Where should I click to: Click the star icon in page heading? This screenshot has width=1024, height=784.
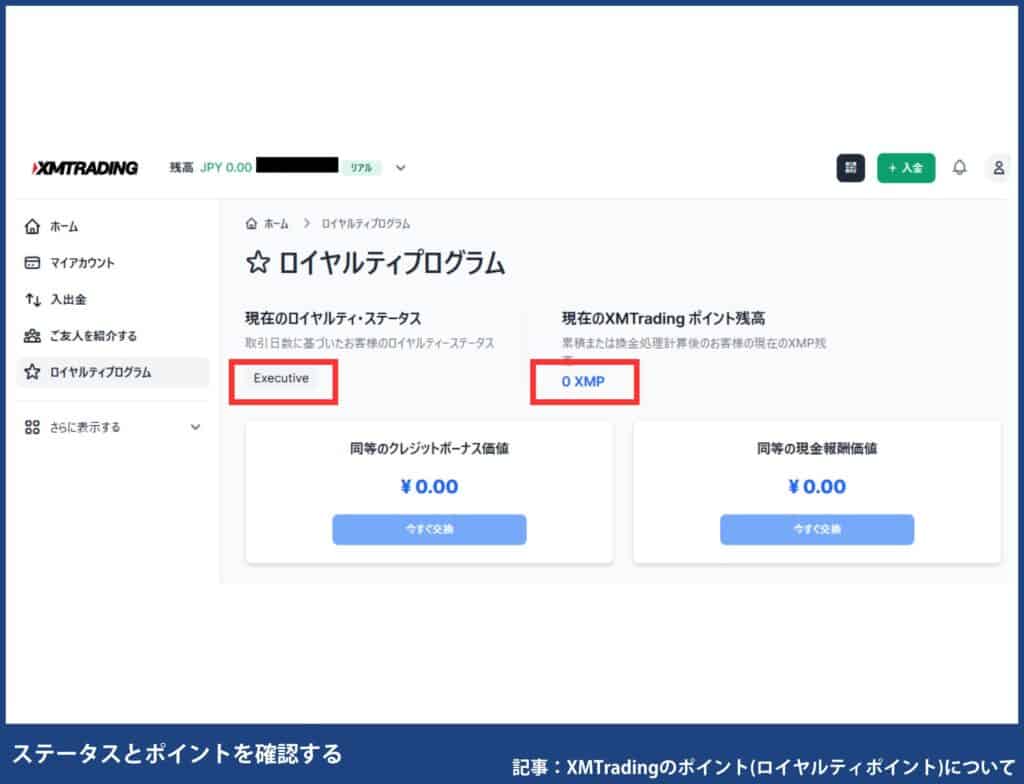pyautogui.click(x=258, y=263)
